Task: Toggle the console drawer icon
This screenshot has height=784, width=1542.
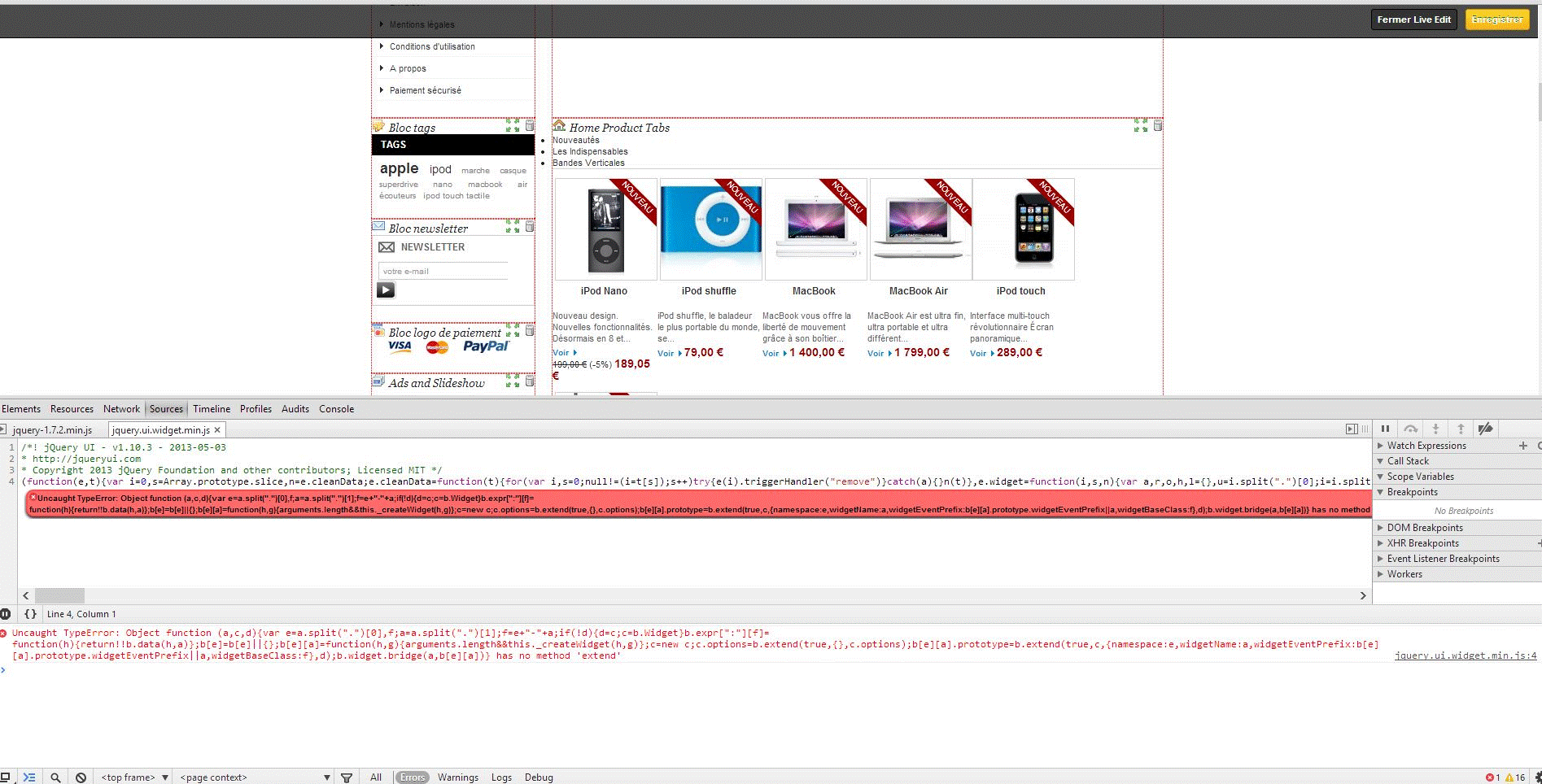Action: (29, 777)
